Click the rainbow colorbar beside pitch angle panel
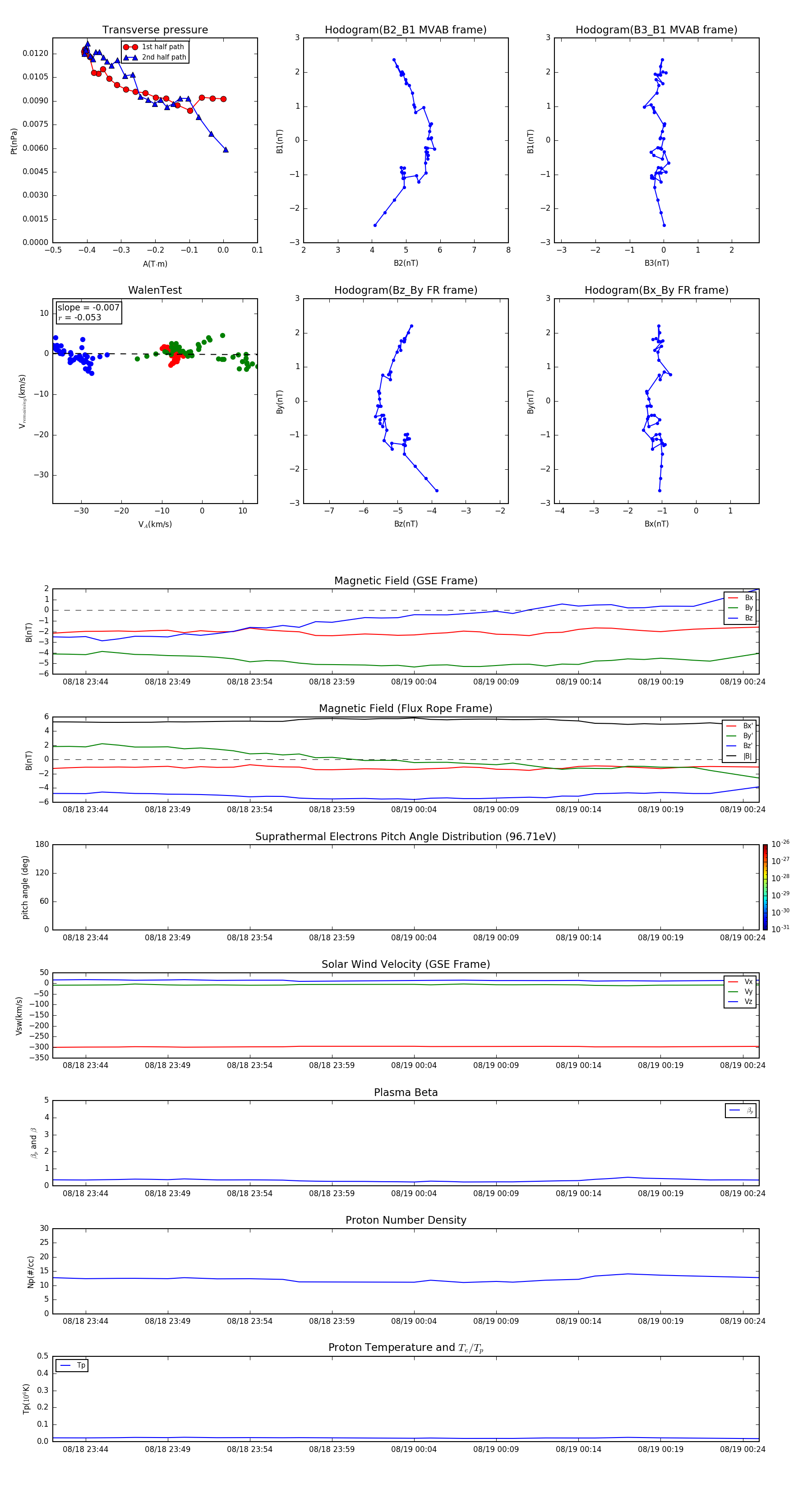 (x=765, y=887)
